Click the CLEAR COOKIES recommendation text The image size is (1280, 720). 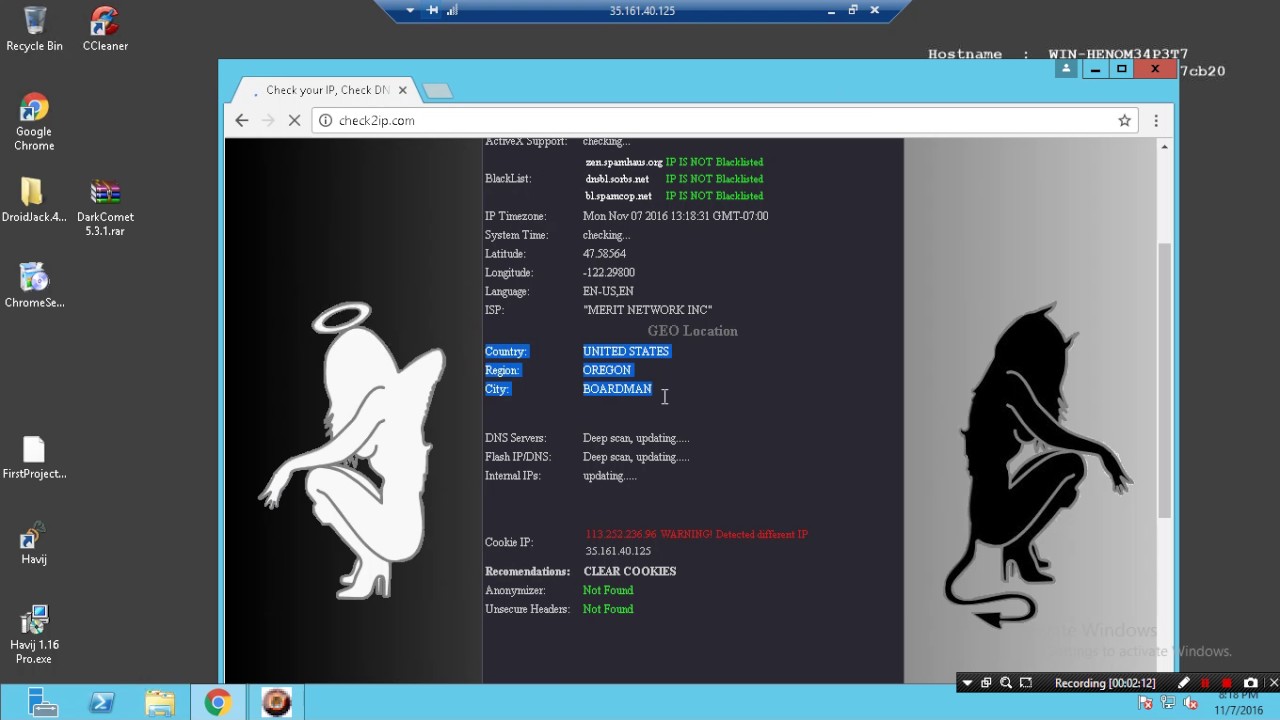point(630,571)
